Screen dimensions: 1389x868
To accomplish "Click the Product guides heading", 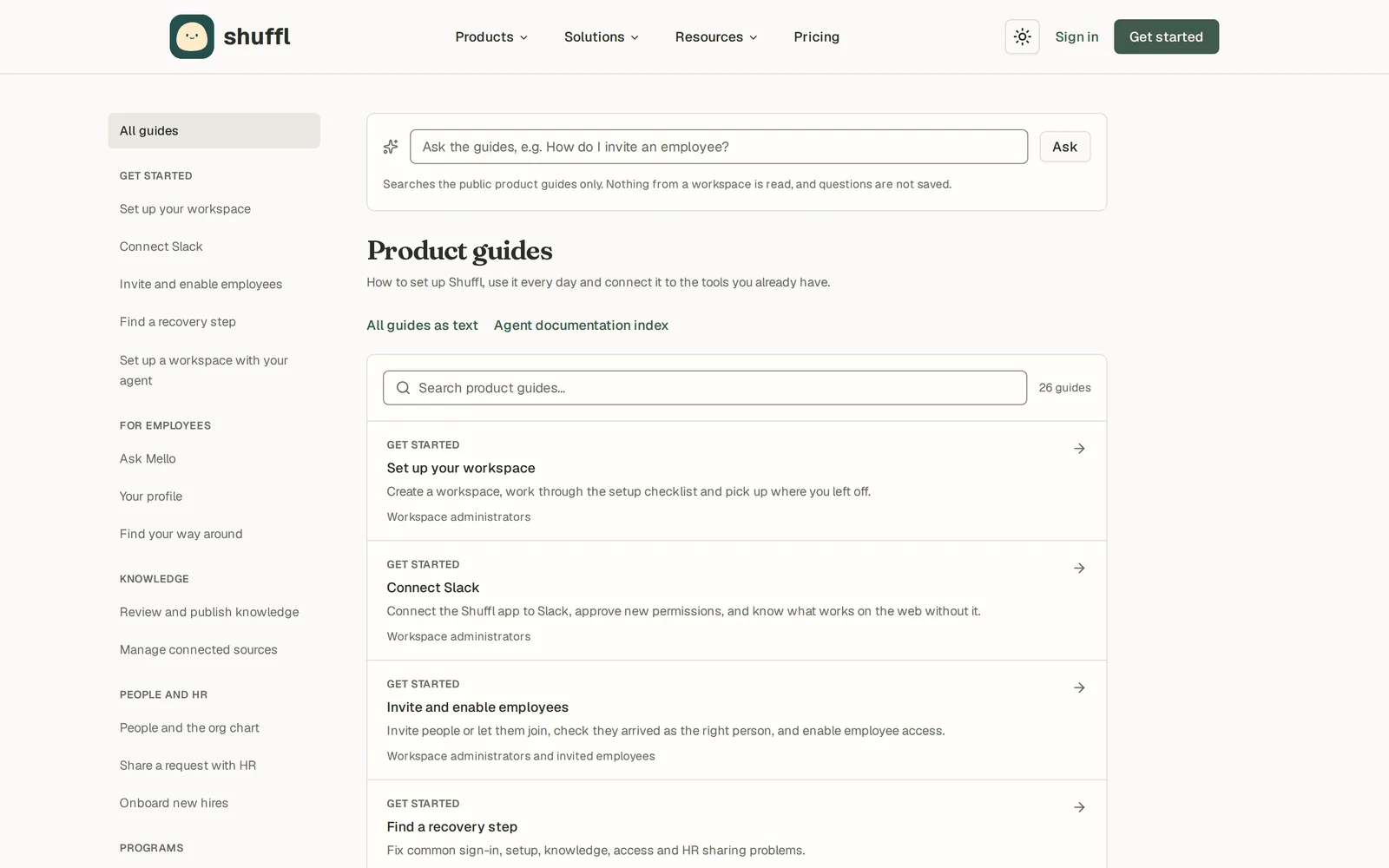I will pos(459,251).
